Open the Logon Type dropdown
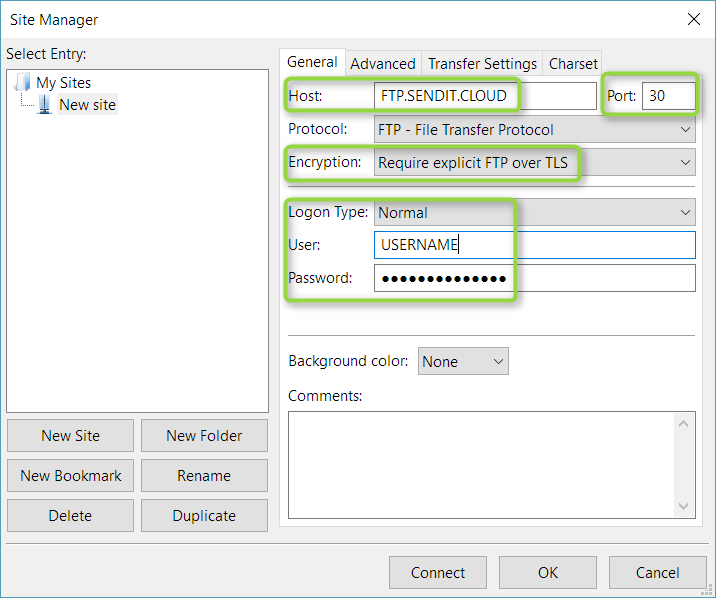716x598 pixels. point(535,212)
